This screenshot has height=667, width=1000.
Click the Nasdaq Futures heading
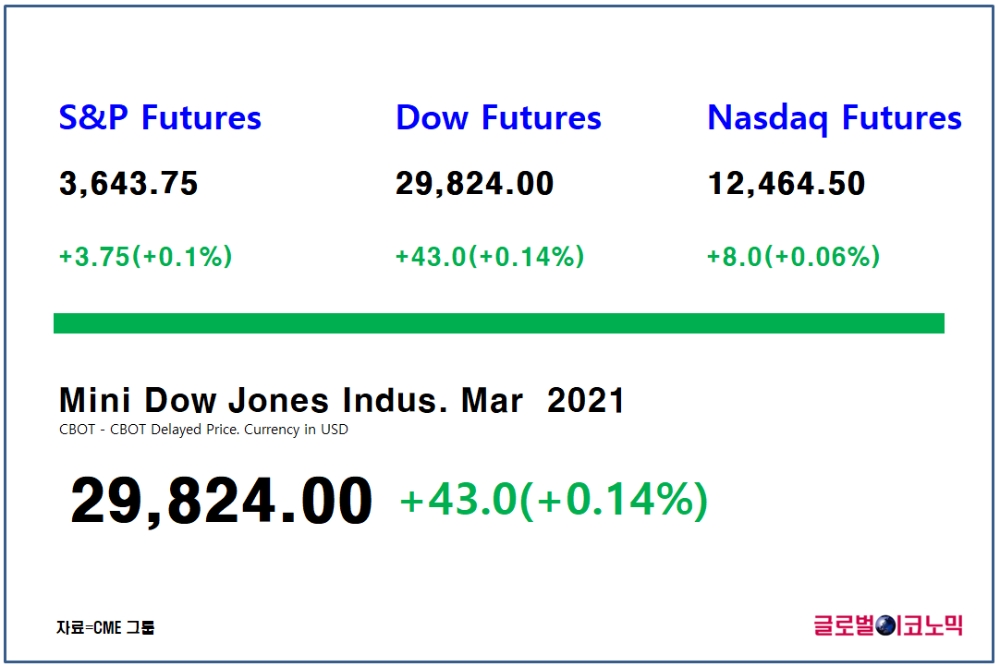[835, 119]
